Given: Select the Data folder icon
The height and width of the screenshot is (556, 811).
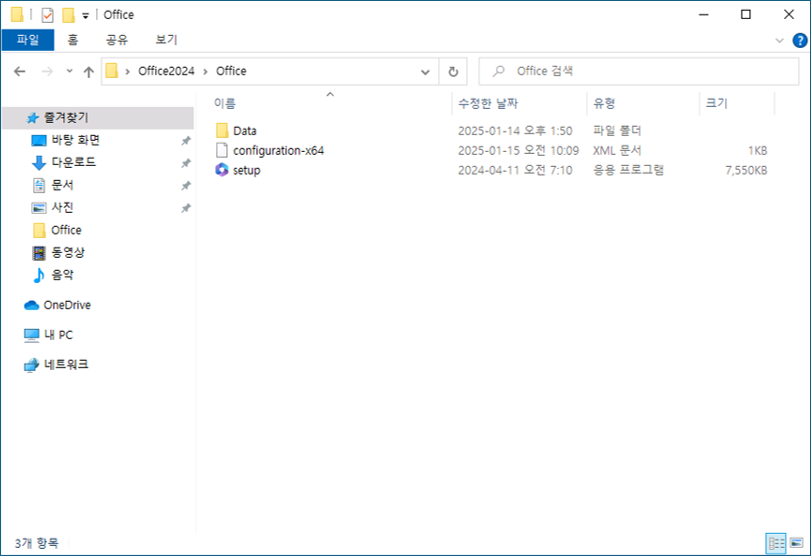Looking at the screenshot, I should pos(222,130).
